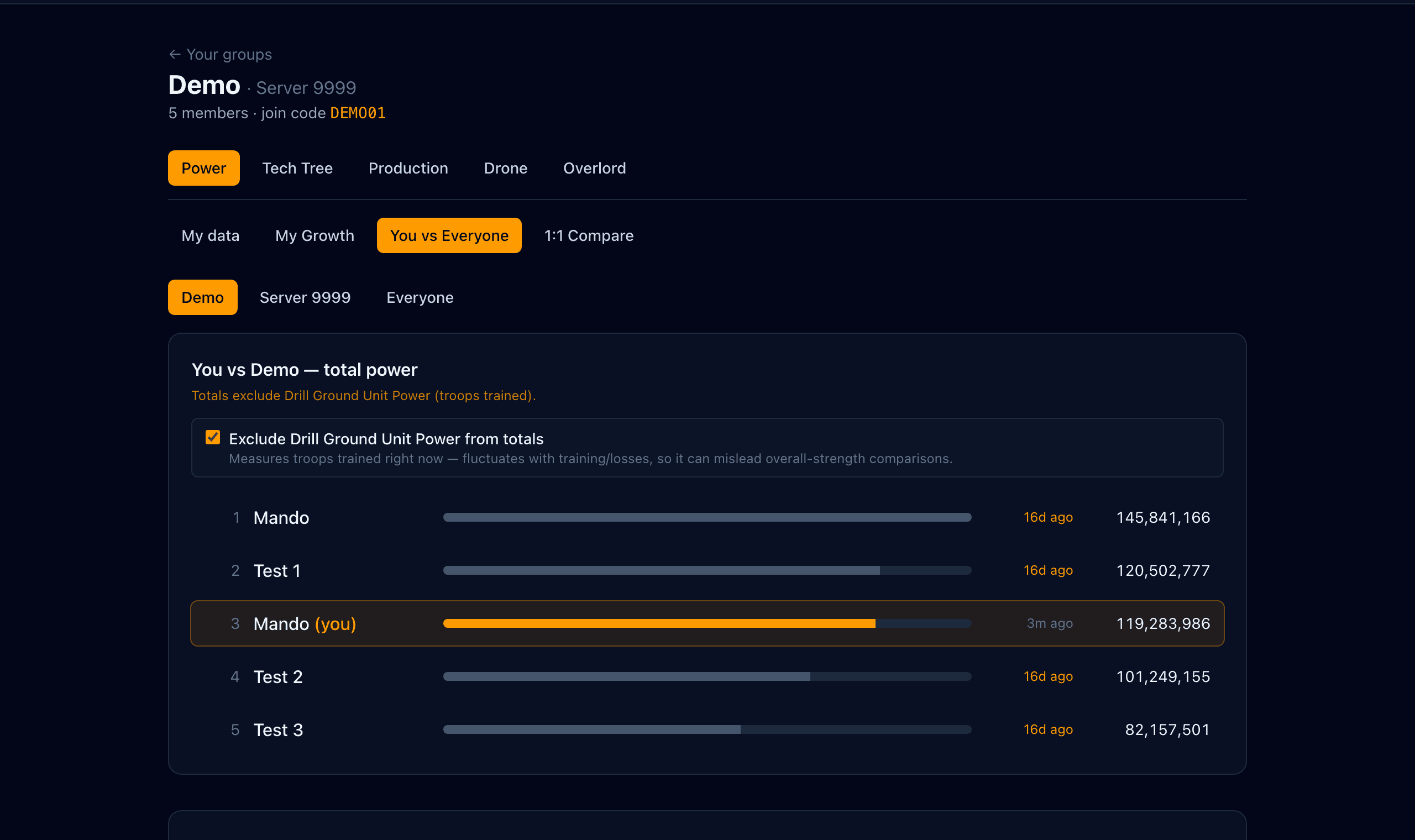Uncheck Exclude Drill Ground Unit Power checkbox
This screenshot has width=1415, height=840.
[213, 437]
